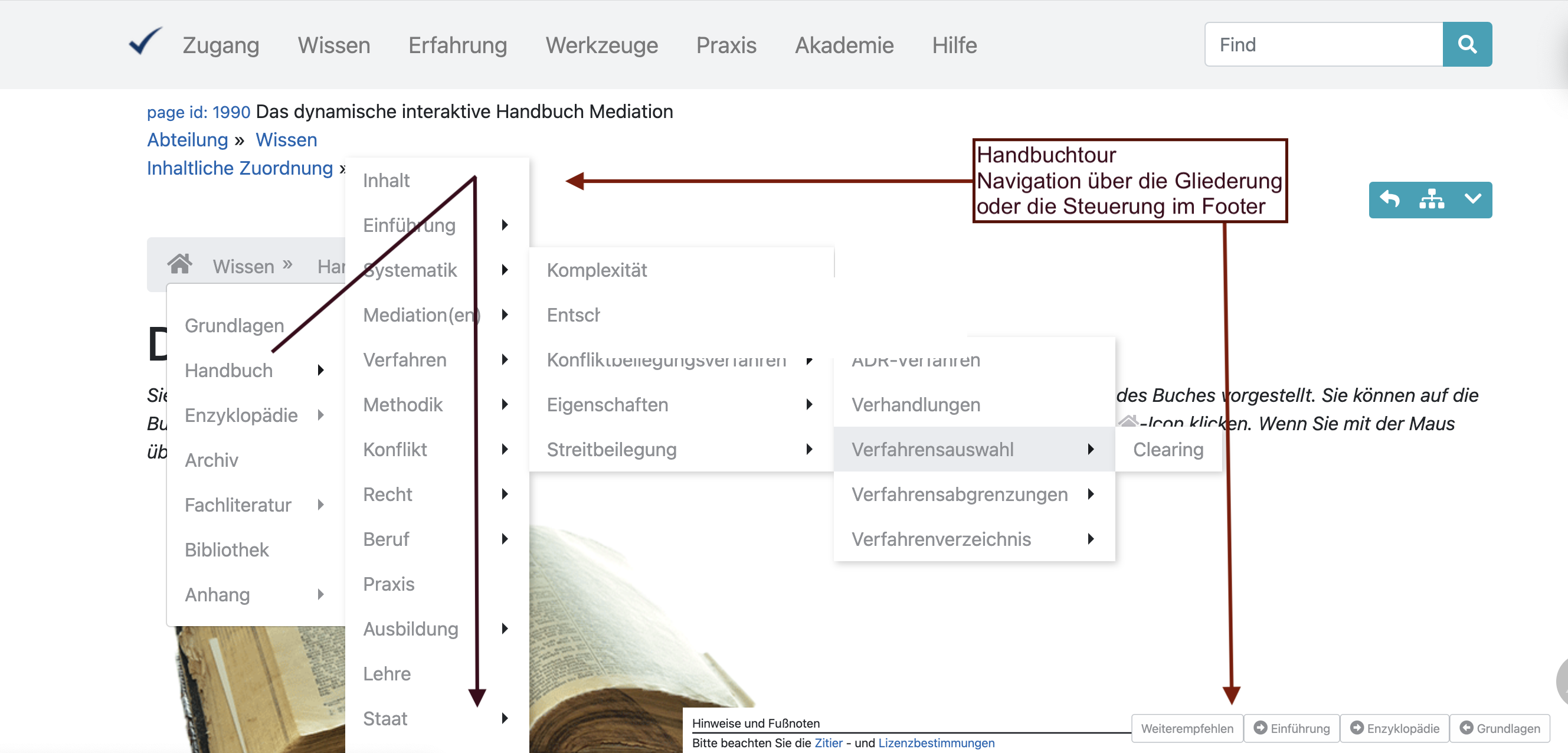Choose Clearing from the submenu
The height and width of the screenshot is (753, 1568).
coord(1167,449)
